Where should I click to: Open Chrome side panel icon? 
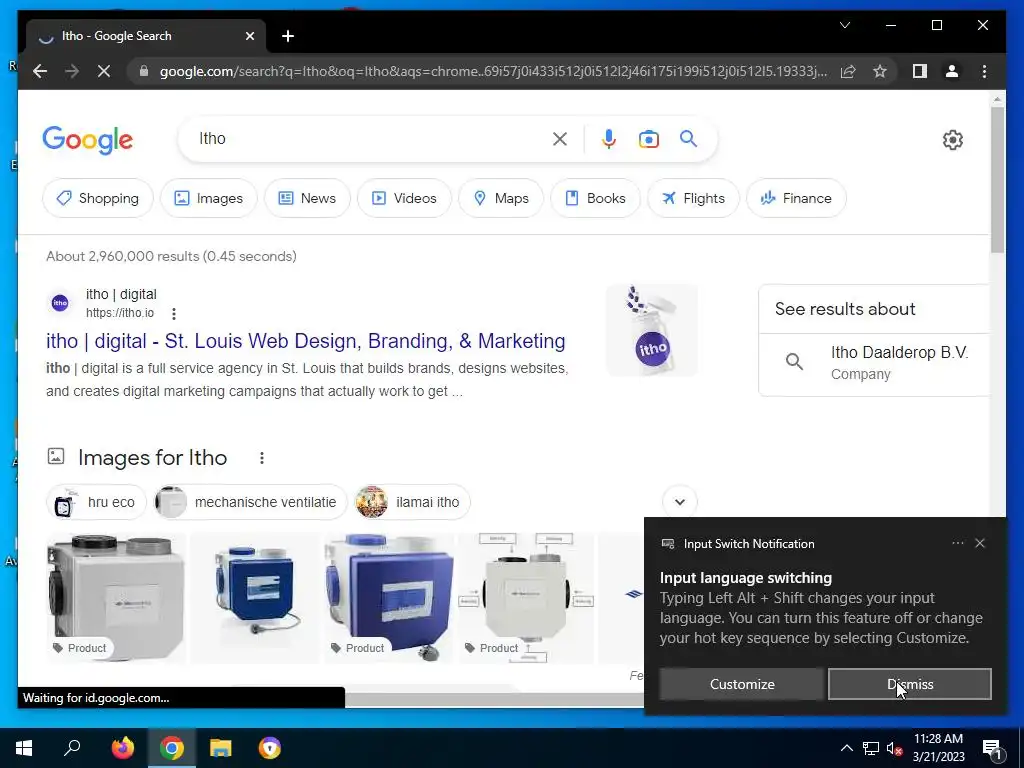click(920, 71)
